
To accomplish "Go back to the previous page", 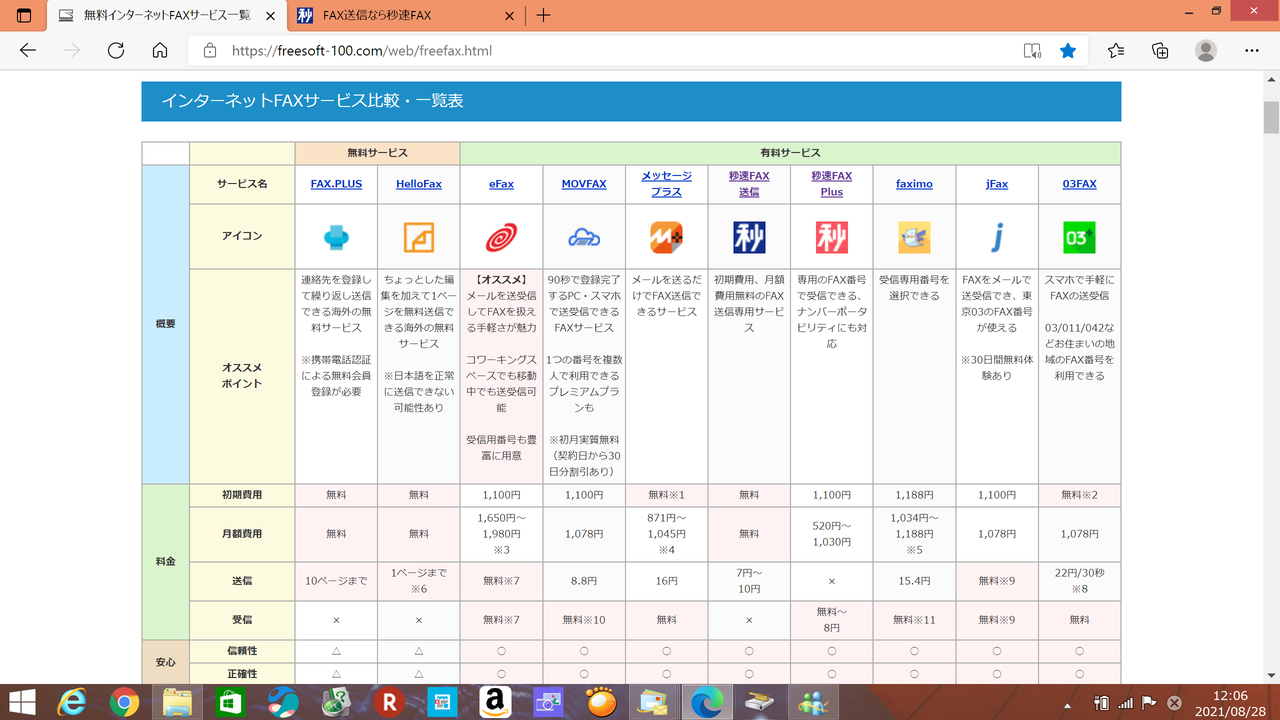I will (x=28, y=50).
